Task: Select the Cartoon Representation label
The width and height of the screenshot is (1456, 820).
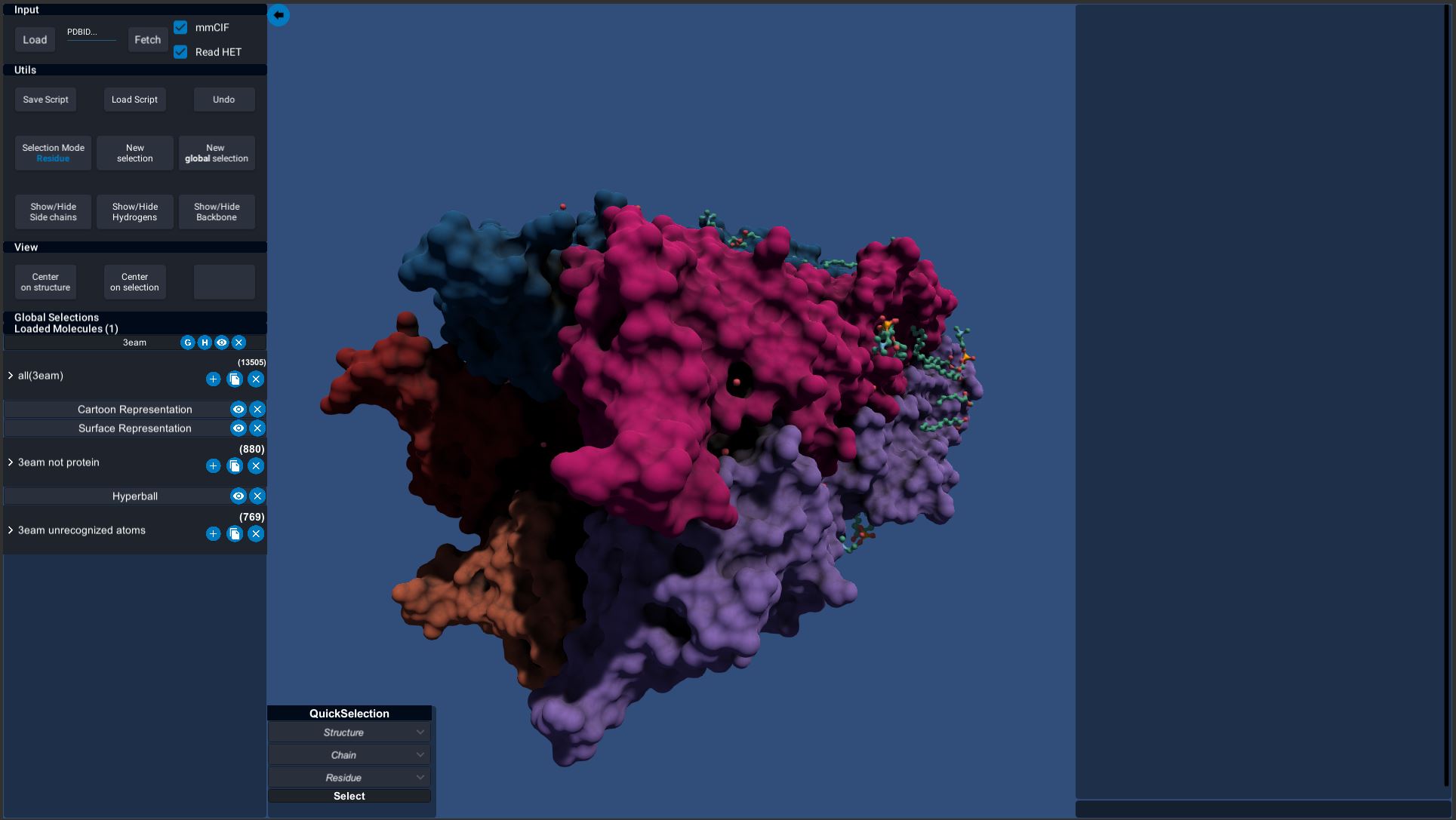Action: [x=135, y=410]
